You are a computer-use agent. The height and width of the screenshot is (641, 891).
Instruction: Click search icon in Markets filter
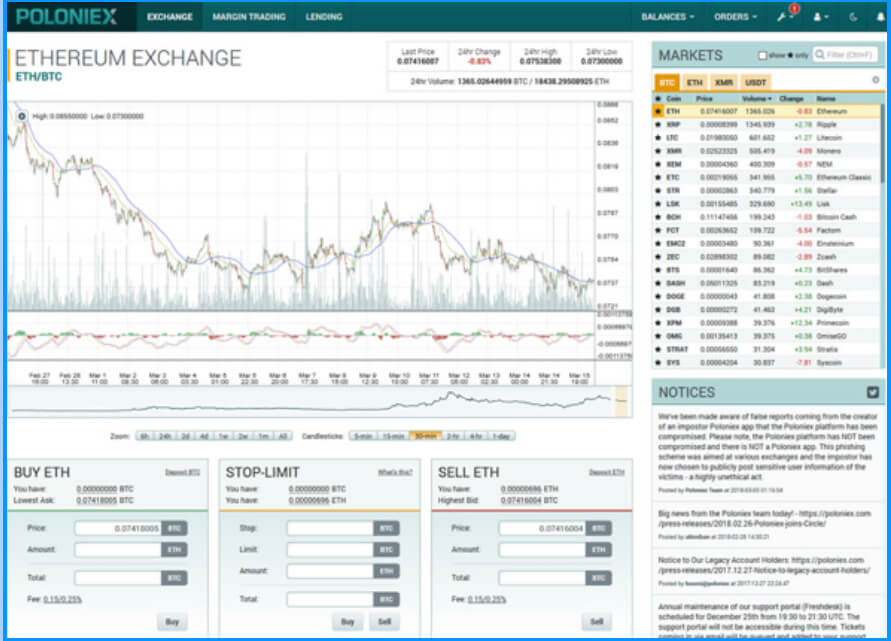click(x=819, y=55)
